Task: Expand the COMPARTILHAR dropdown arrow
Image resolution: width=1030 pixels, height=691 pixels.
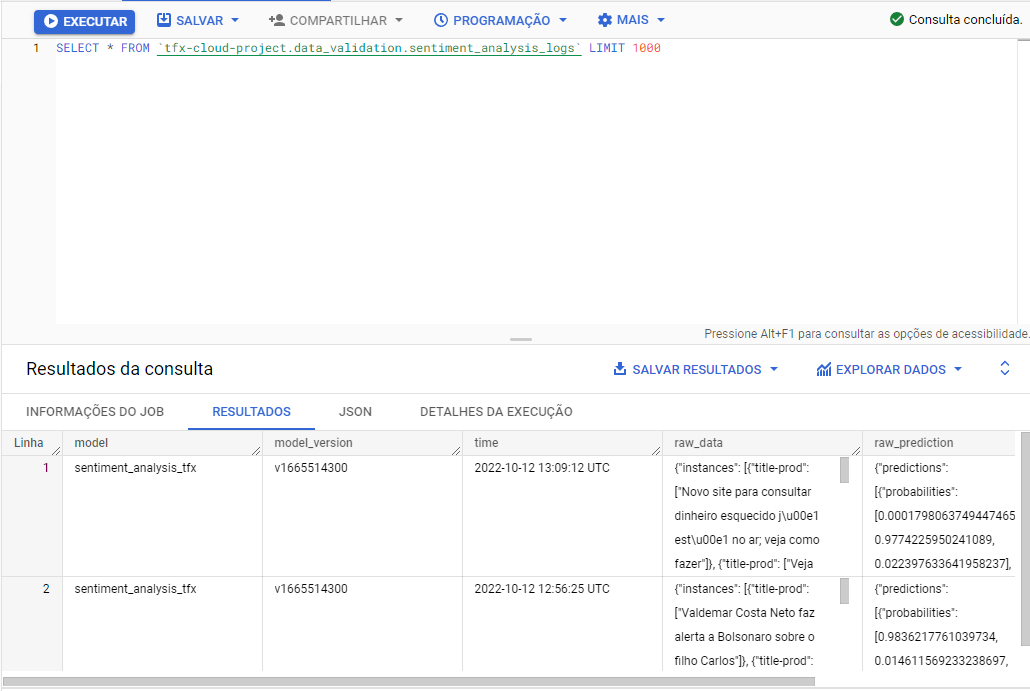Action: (x=399, y=20)
